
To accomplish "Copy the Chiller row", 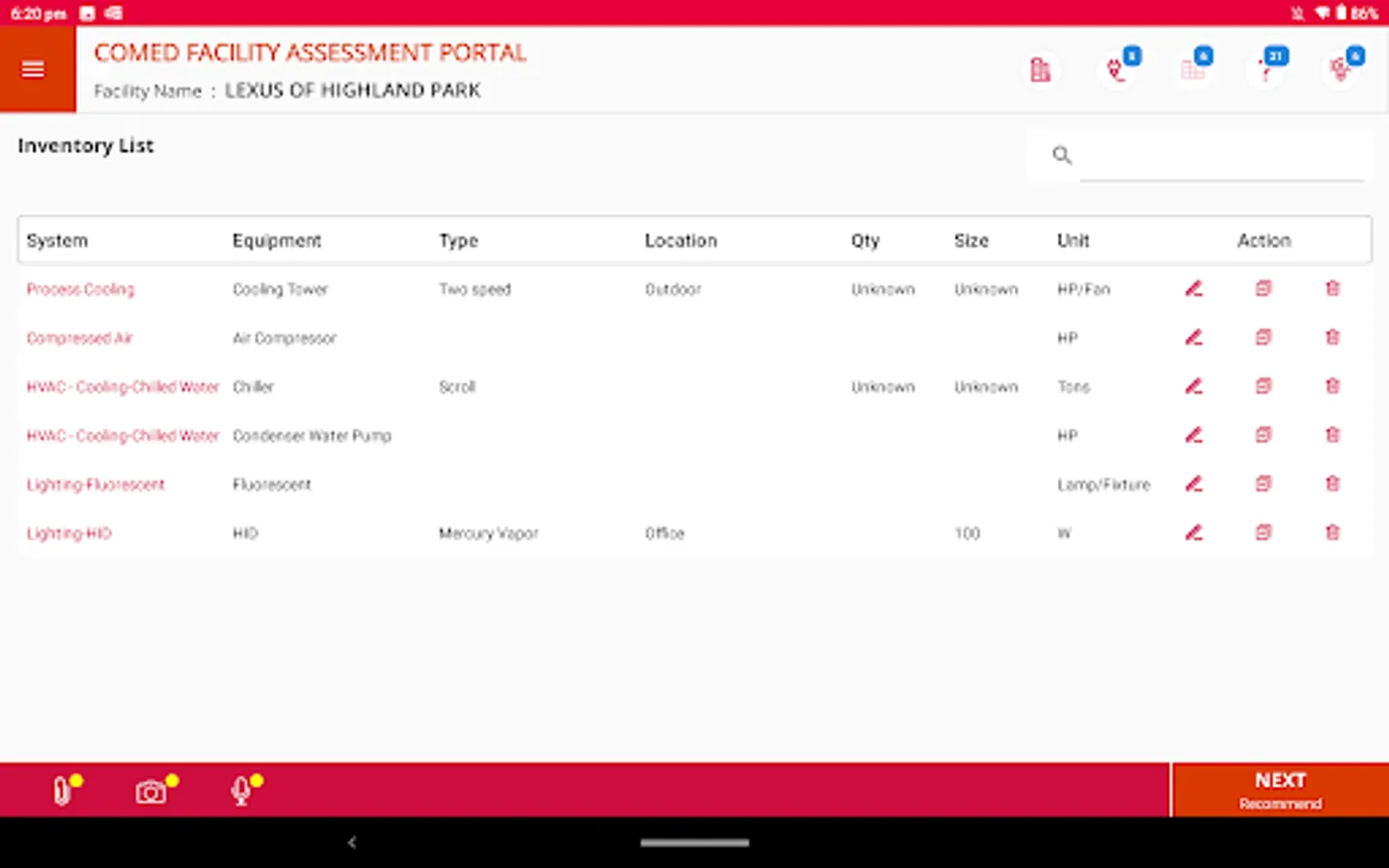I will [x=1264, y=386].
